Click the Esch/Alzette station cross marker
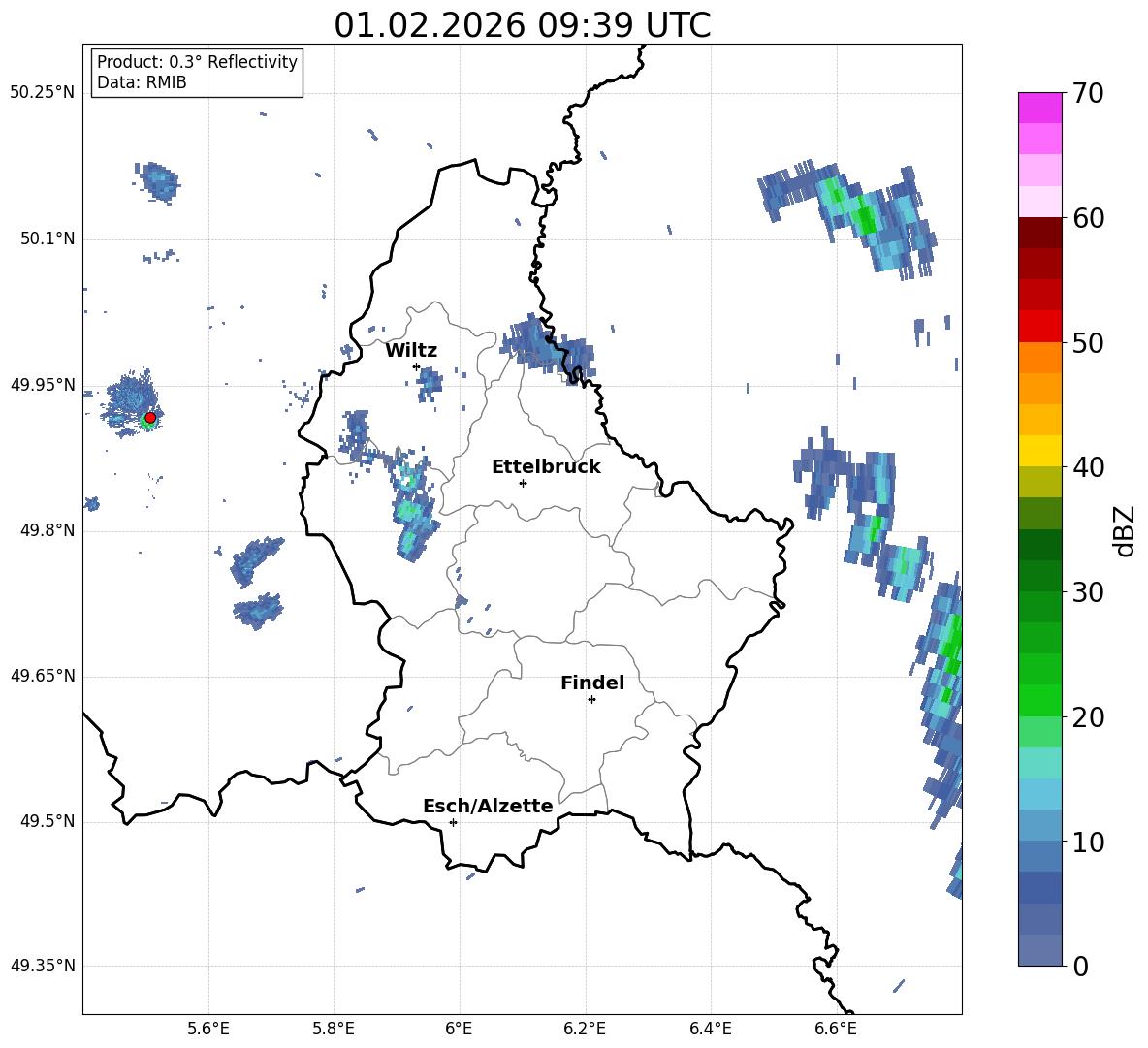1148x1048 pixels. [453, 822]
